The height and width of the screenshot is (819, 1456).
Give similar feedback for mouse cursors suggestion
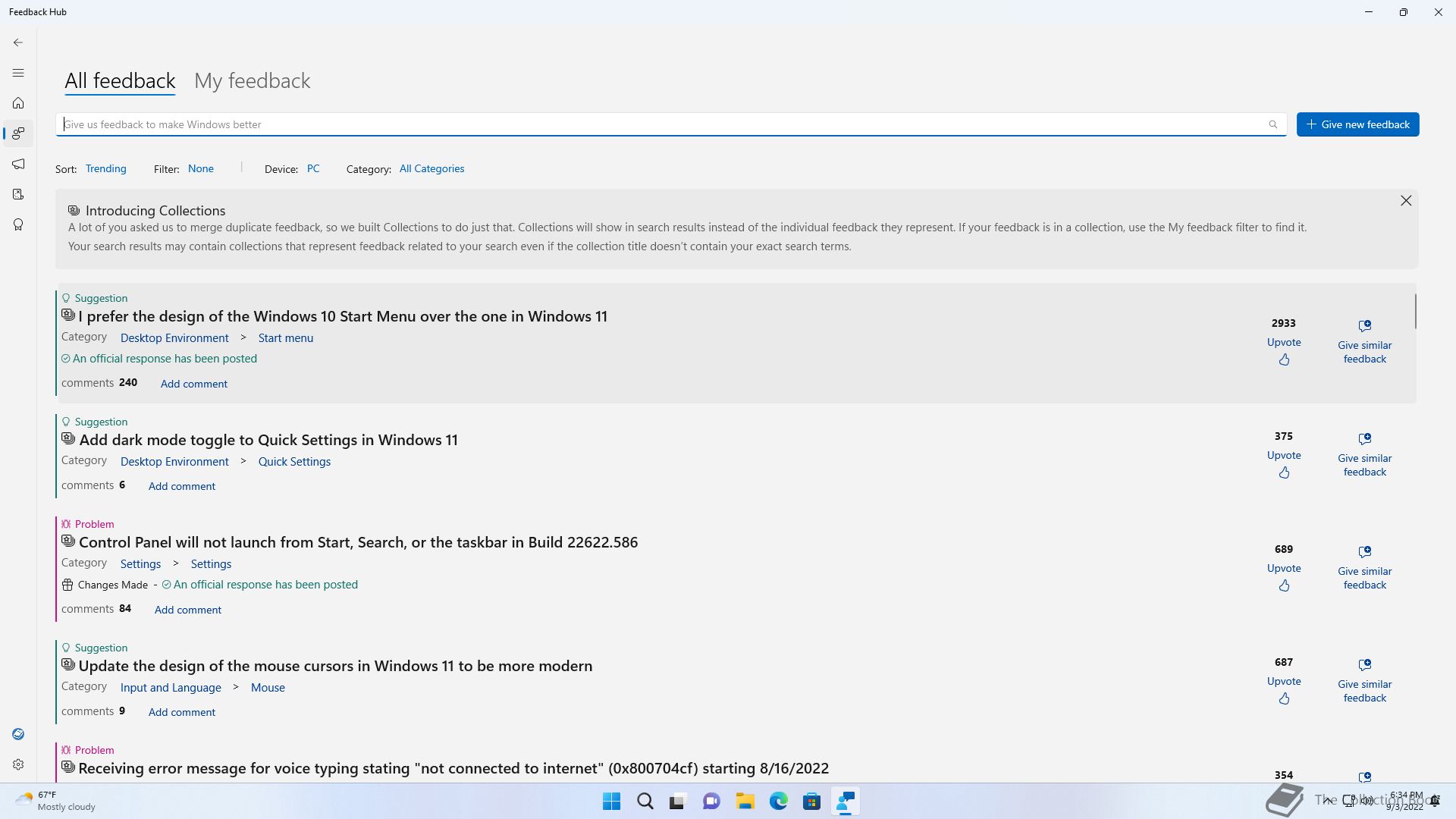tap(1365, 681)
